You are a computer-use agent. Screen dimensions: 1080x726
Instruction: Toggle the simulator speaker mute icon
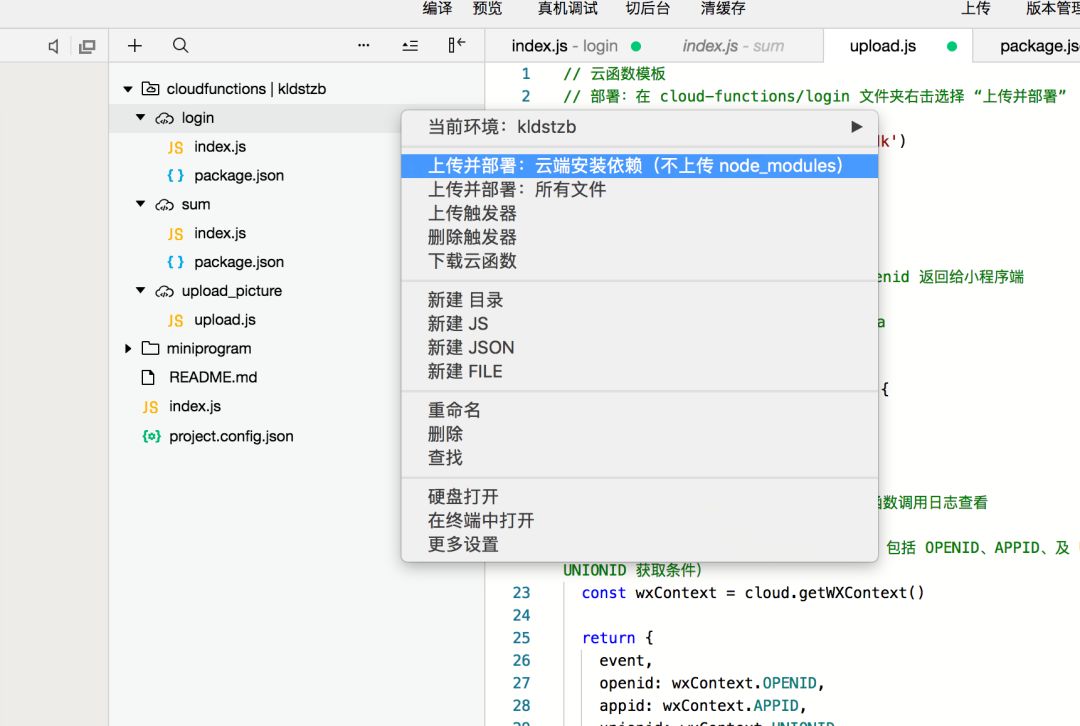point(53,45)
